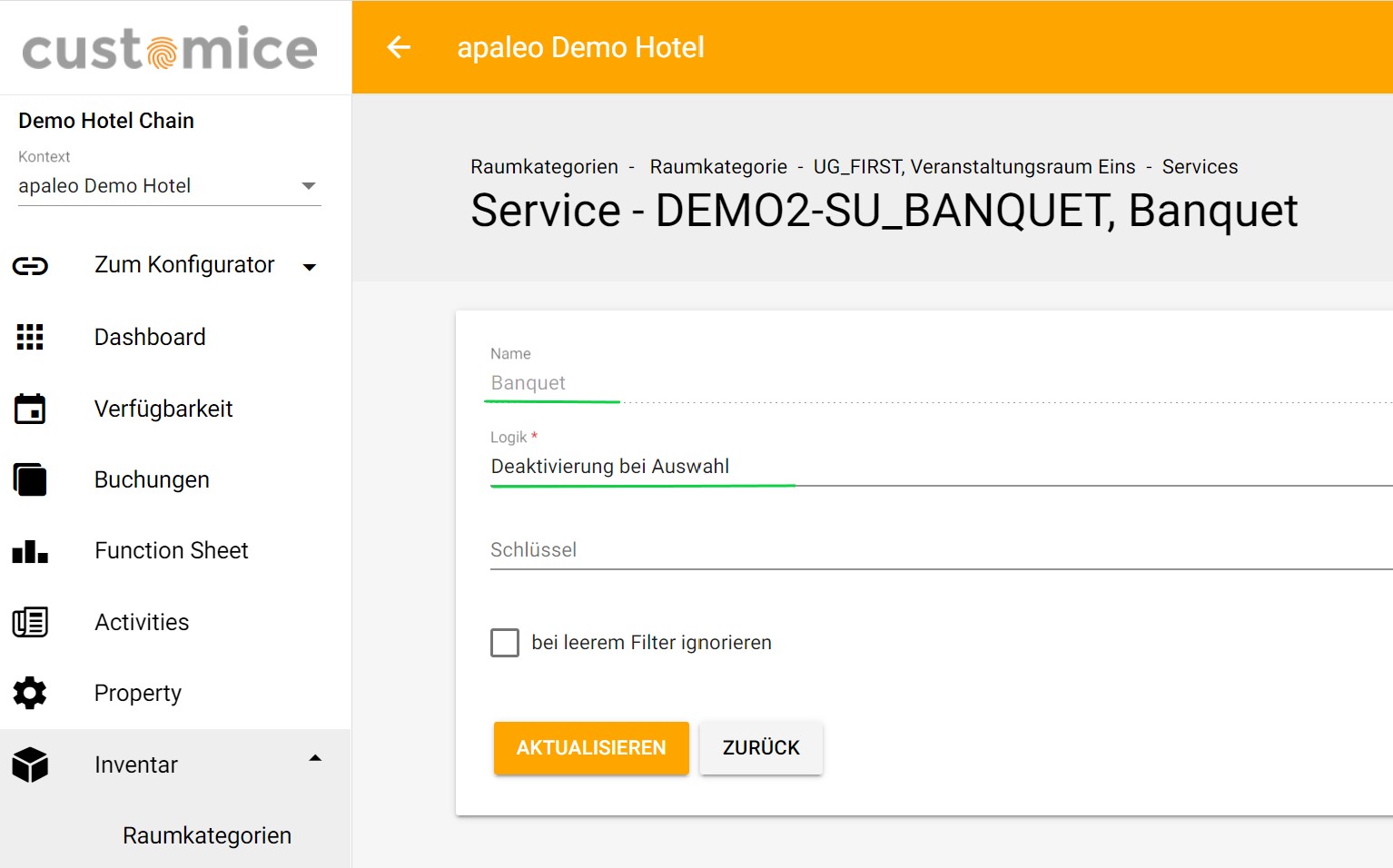Open Raumkategorien submenu item in sidebar
This screenshot has height=868, width=1393.
click(x=207, y=835)
